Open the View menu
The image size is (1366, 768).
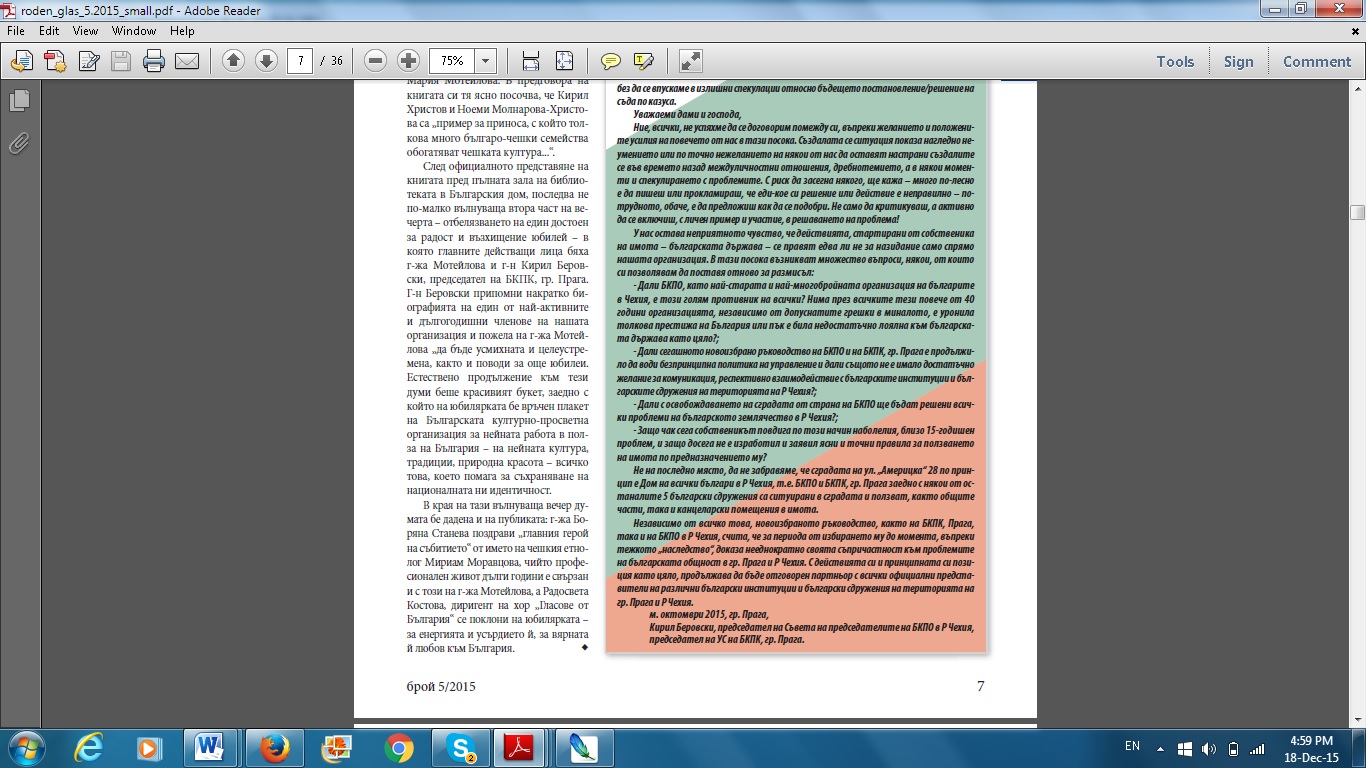click(86, 31)
